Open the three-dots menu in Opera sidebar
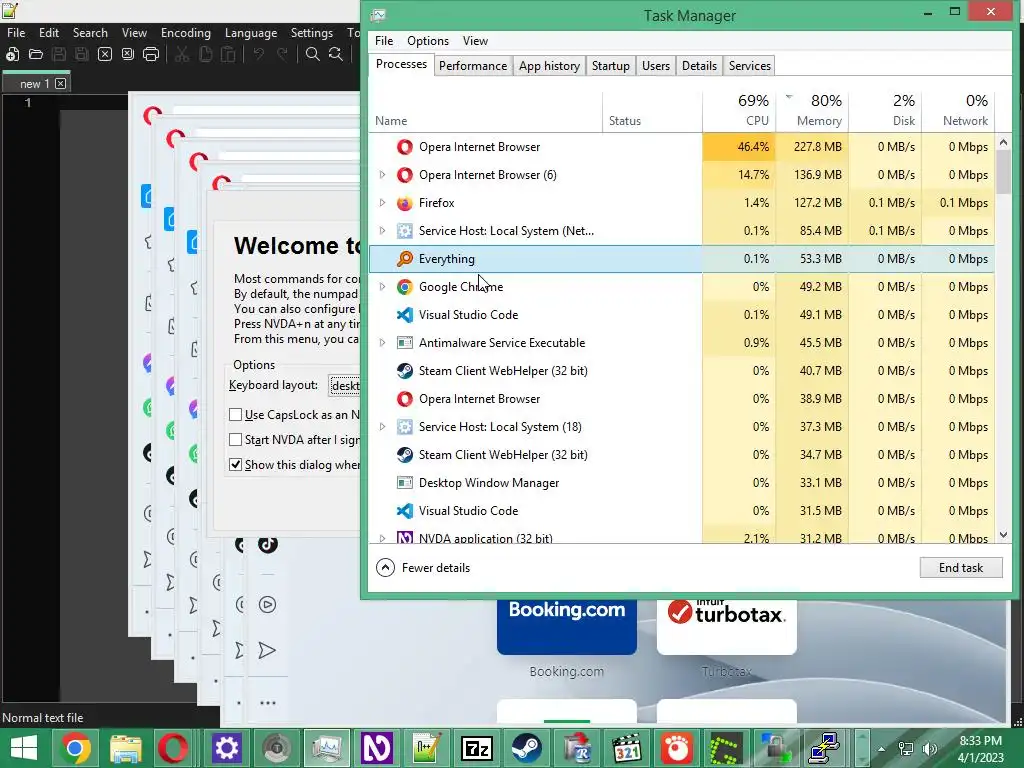 pos(267,703)
